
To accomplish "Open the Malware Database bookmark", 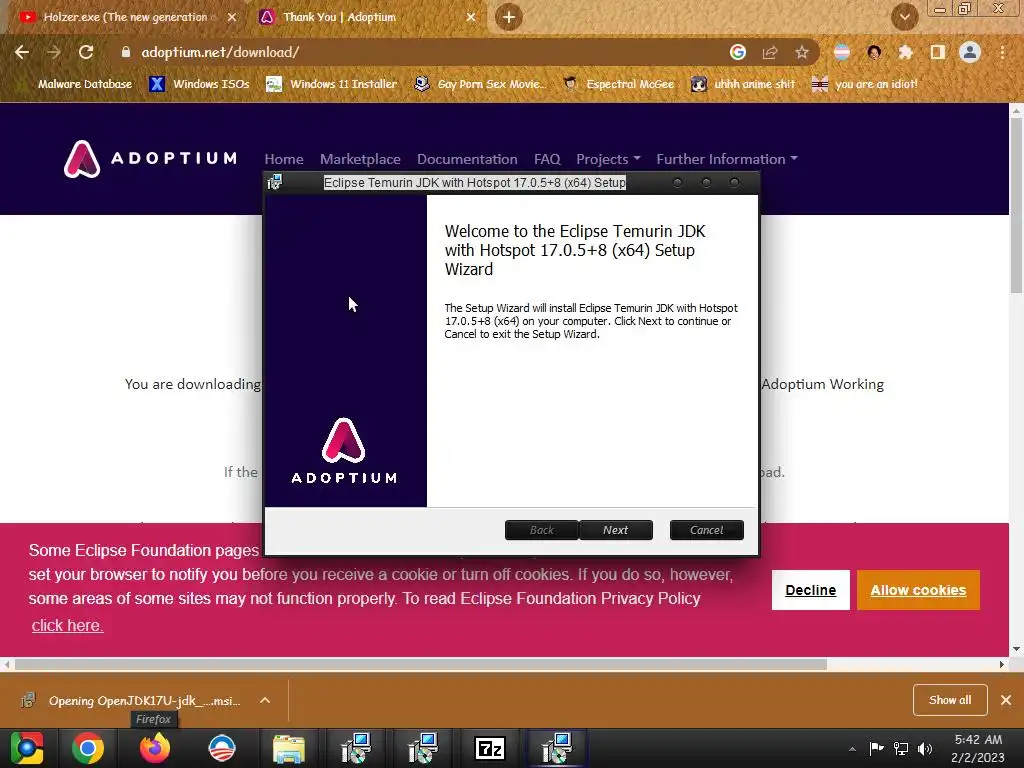I will 76,84.
